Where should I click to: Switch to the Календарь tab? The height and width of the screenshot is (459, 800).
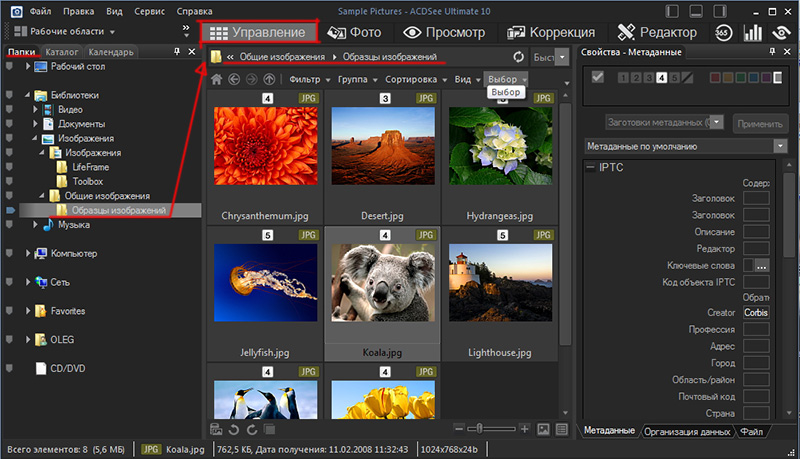point(111,52)
